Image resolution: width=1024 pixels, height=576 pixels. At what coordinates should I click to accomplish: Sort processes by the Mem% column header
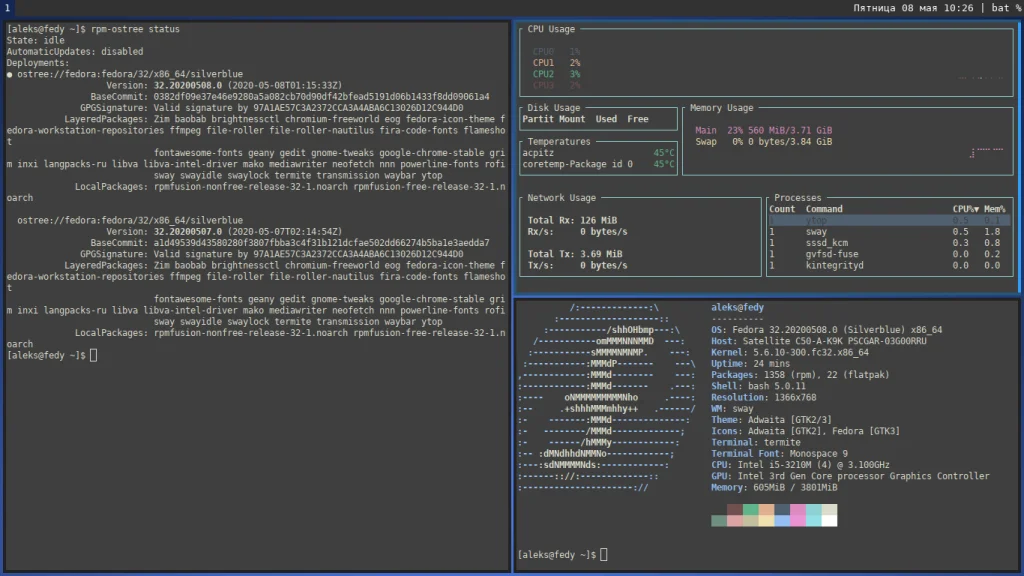[995, 209]
